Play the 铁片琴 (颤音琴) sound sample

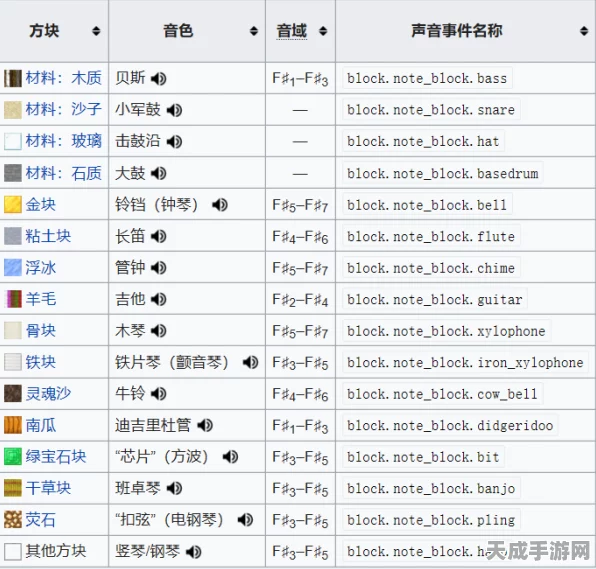tap(250, 363)
